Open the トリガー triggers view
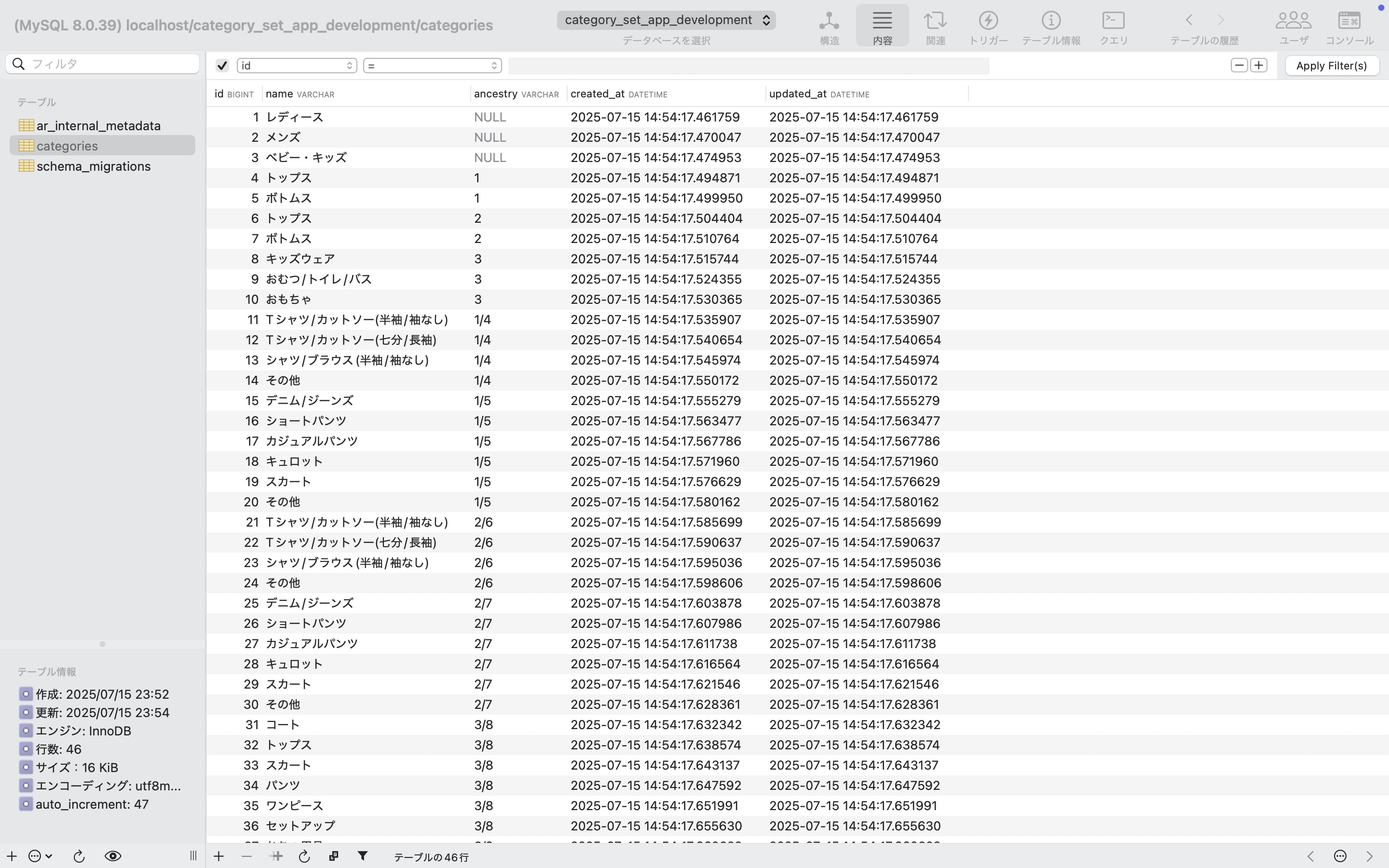 (988, 27)
